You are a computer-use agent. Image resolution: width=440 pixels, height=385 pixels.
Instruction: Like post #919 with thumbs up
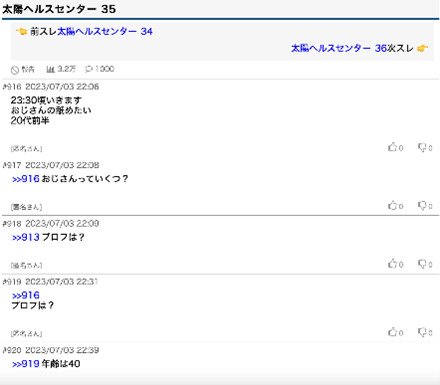(x=392, y=332)
